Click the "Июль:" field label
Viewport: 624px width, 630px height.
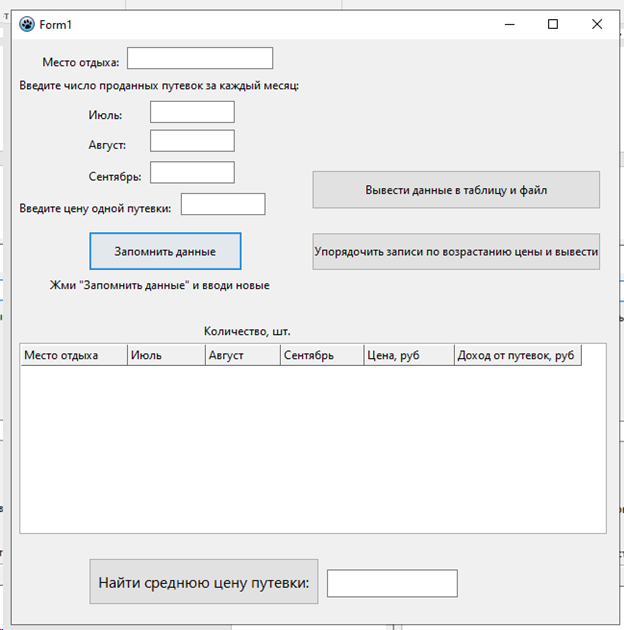click(x=105, y=115)
